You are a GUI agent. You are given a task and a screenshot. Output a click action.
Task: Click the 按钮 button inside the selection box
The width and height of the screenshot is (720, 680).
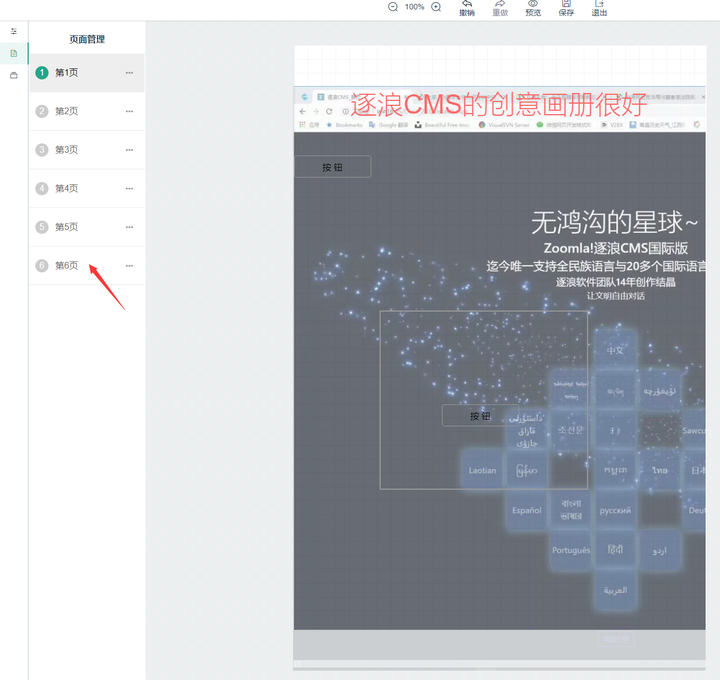pos(480,416)
